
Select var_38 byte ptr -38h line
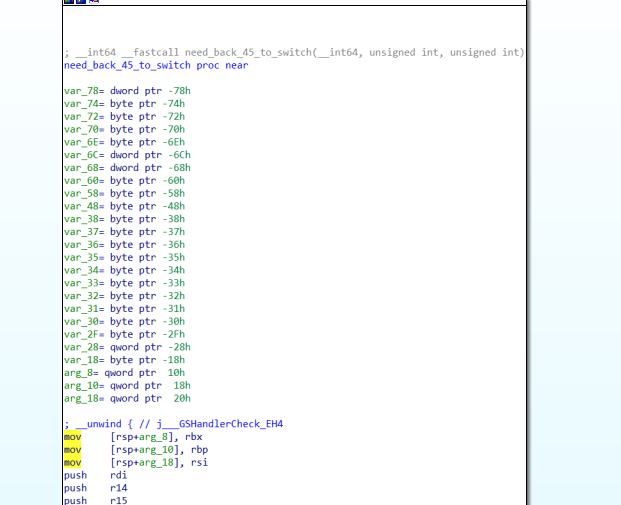(124, 219)
